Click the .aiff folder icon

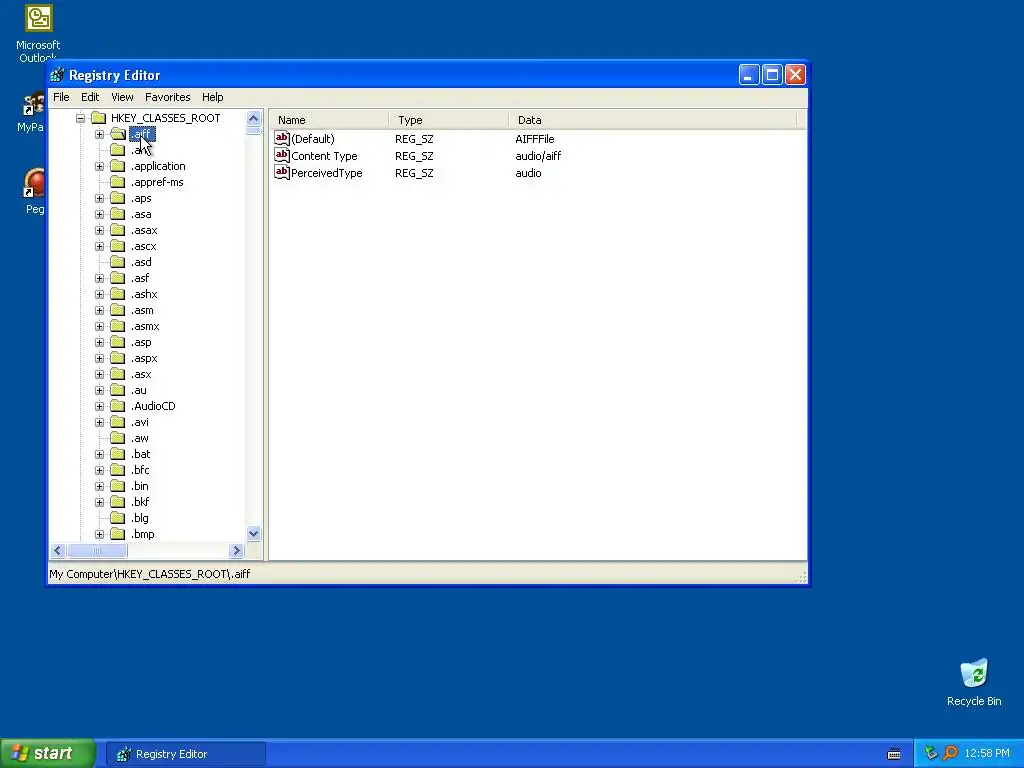[118, 134]
